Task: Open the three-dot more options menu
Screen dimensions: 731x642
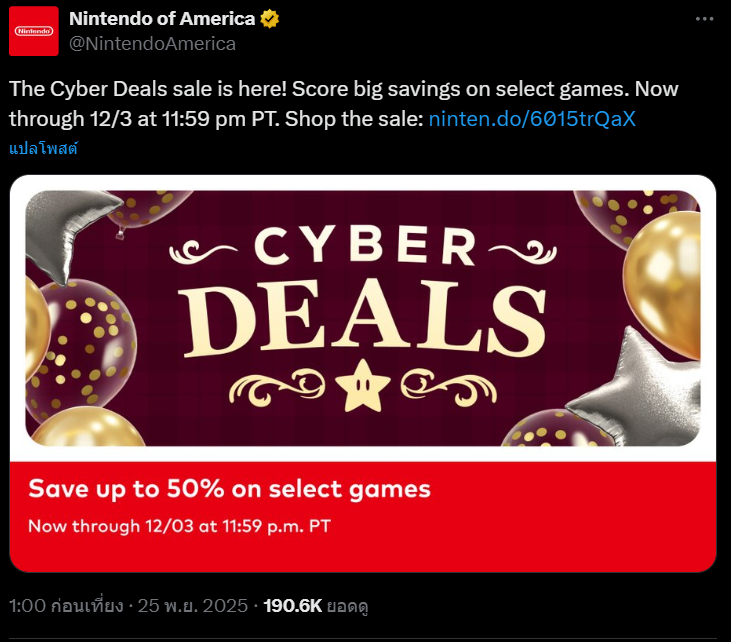Action: click(705, 19)
